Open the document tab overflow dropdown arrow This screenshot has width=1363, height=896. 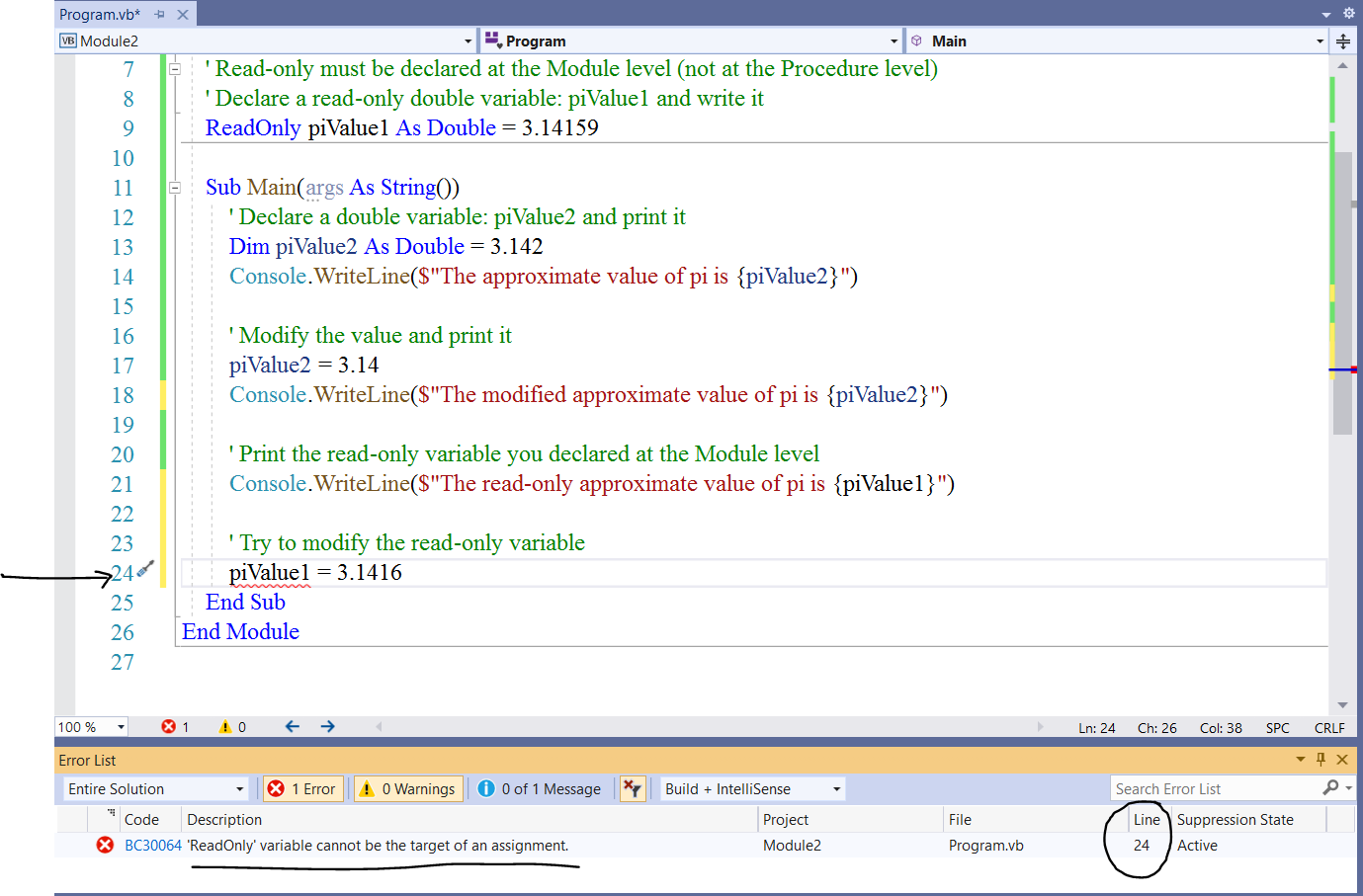[1326, 15]
